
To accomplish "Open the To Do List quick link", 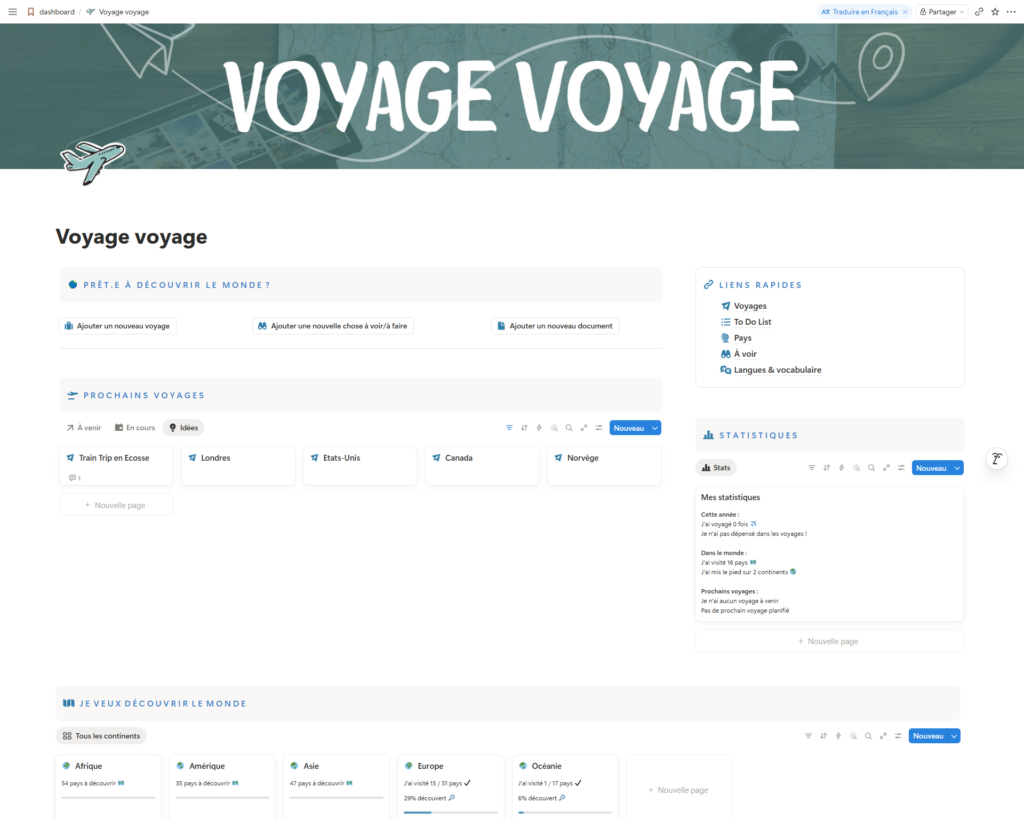I will click(752, 321).
